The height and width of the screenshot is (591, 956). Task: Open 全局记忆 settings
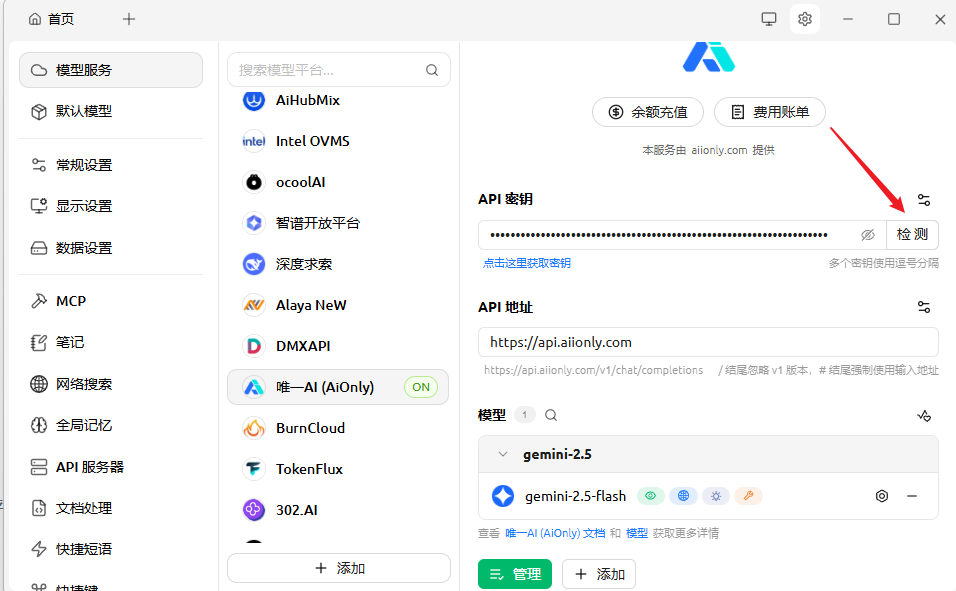(111, 425)
